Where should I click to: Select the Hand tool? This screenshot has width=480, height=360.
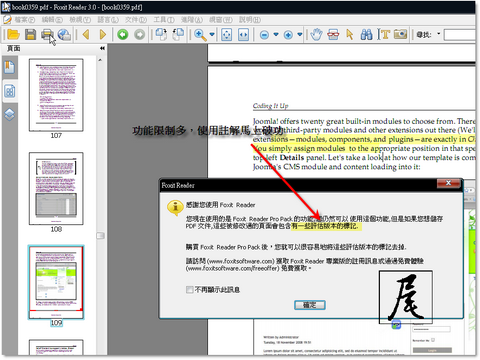point(316,34)
